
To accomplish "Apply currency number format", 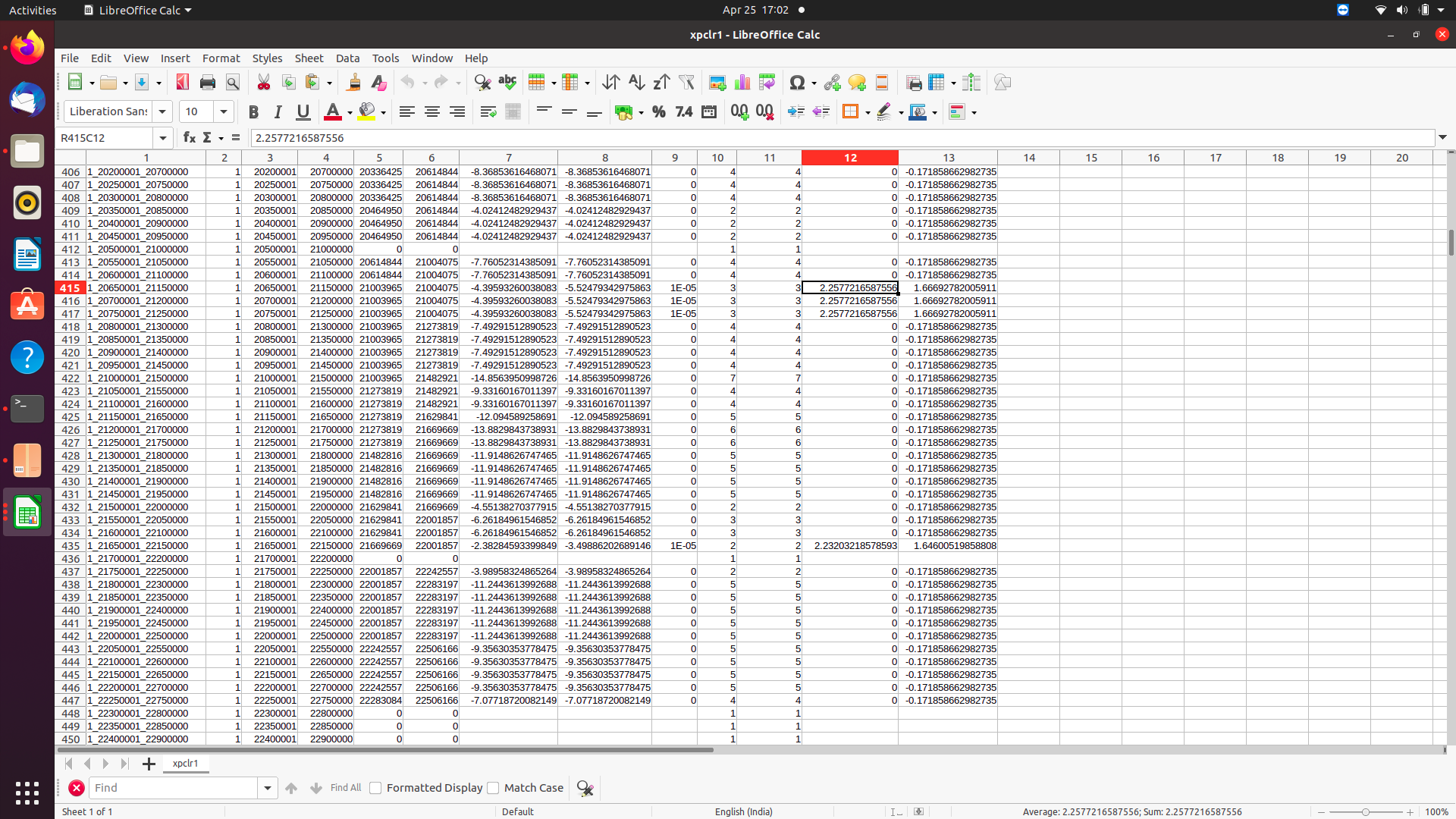I will (x=623, y=111).
